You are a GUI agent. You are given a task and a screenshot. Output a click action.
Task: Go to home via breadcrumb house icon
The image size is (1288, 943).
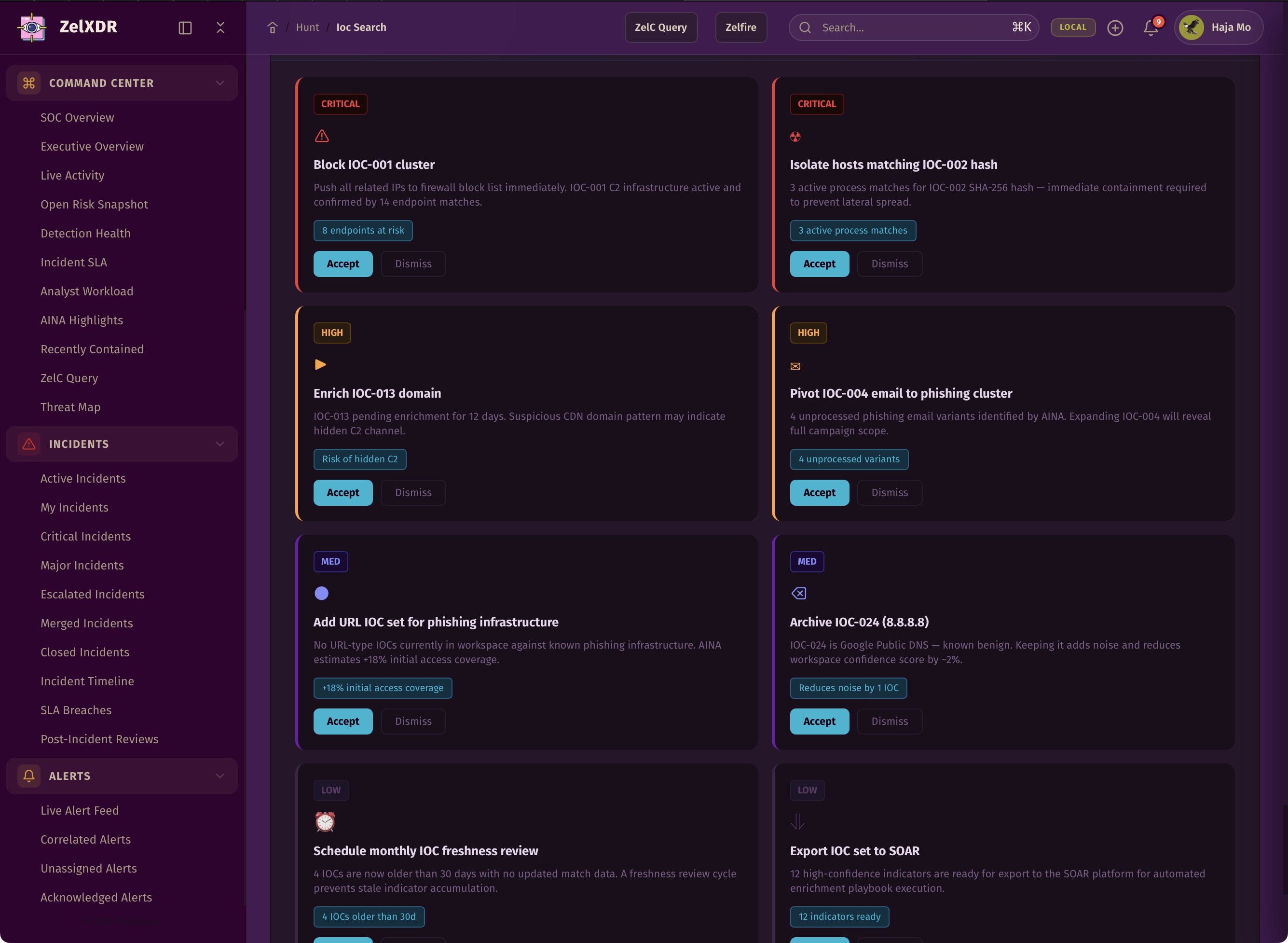(x=272, y=28)
